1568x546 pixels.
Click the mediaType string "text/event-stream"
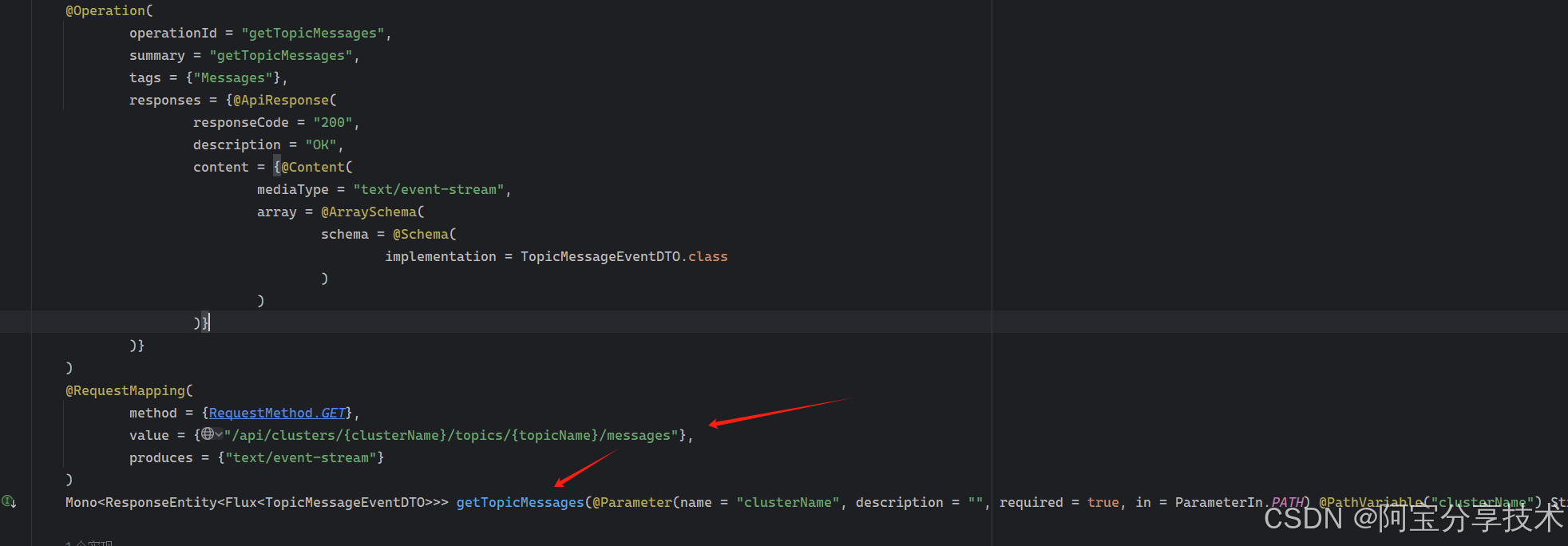tap(429, 189)
